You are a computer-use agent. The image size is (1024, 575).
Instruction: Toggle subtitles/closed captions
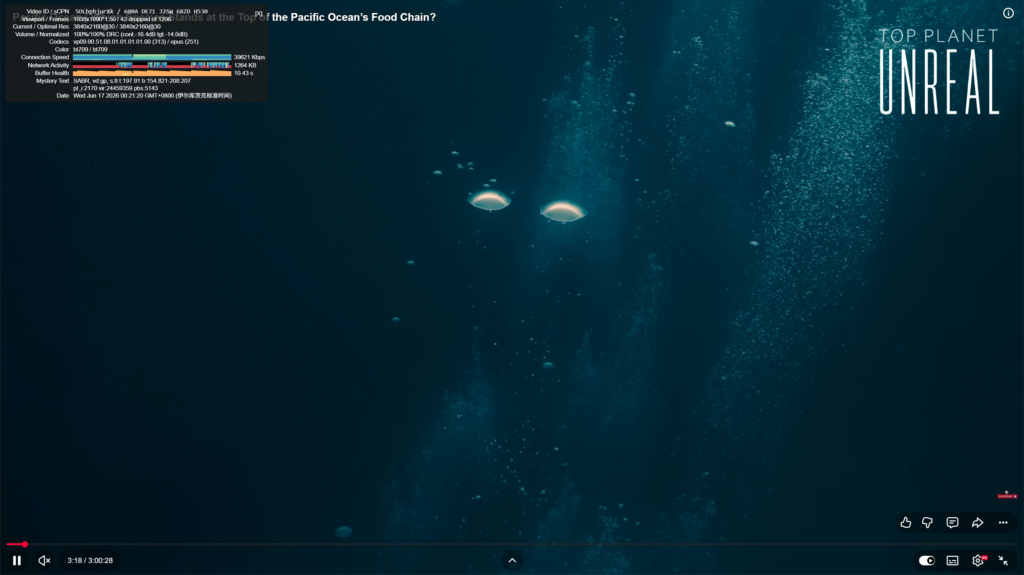coord(953,561)
